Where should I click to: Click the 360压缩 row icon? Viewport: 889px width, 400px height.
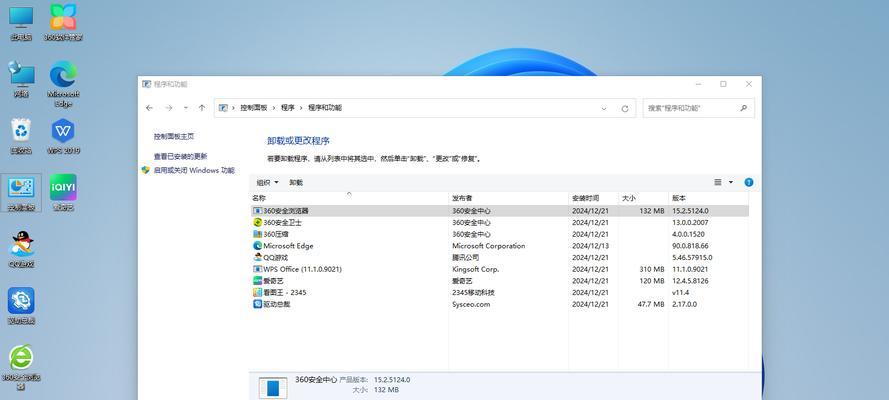[257, 234]
